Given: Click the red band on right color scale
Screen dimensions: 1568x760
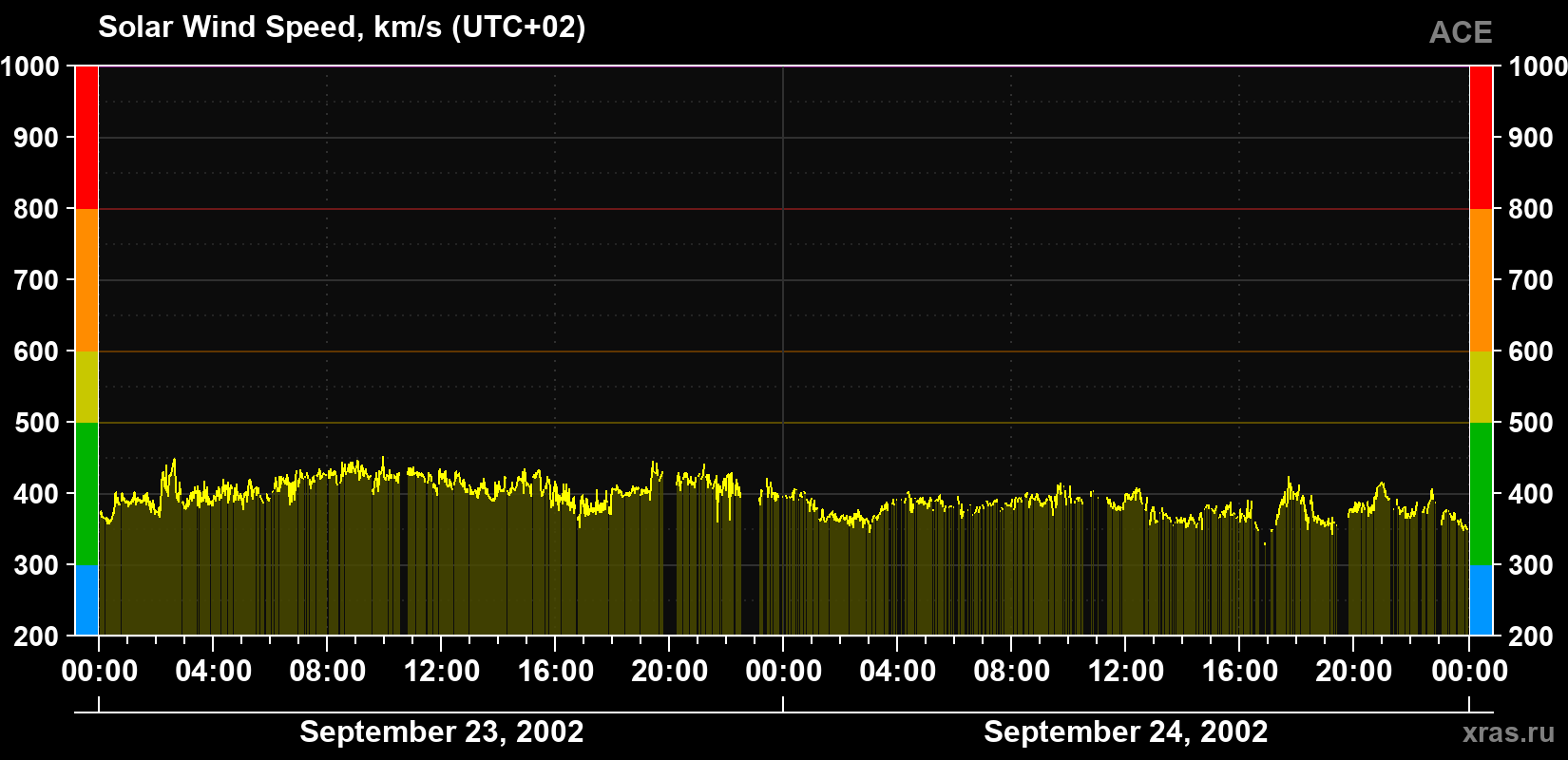Looking at the screenshot, I should click(1481, 138).
